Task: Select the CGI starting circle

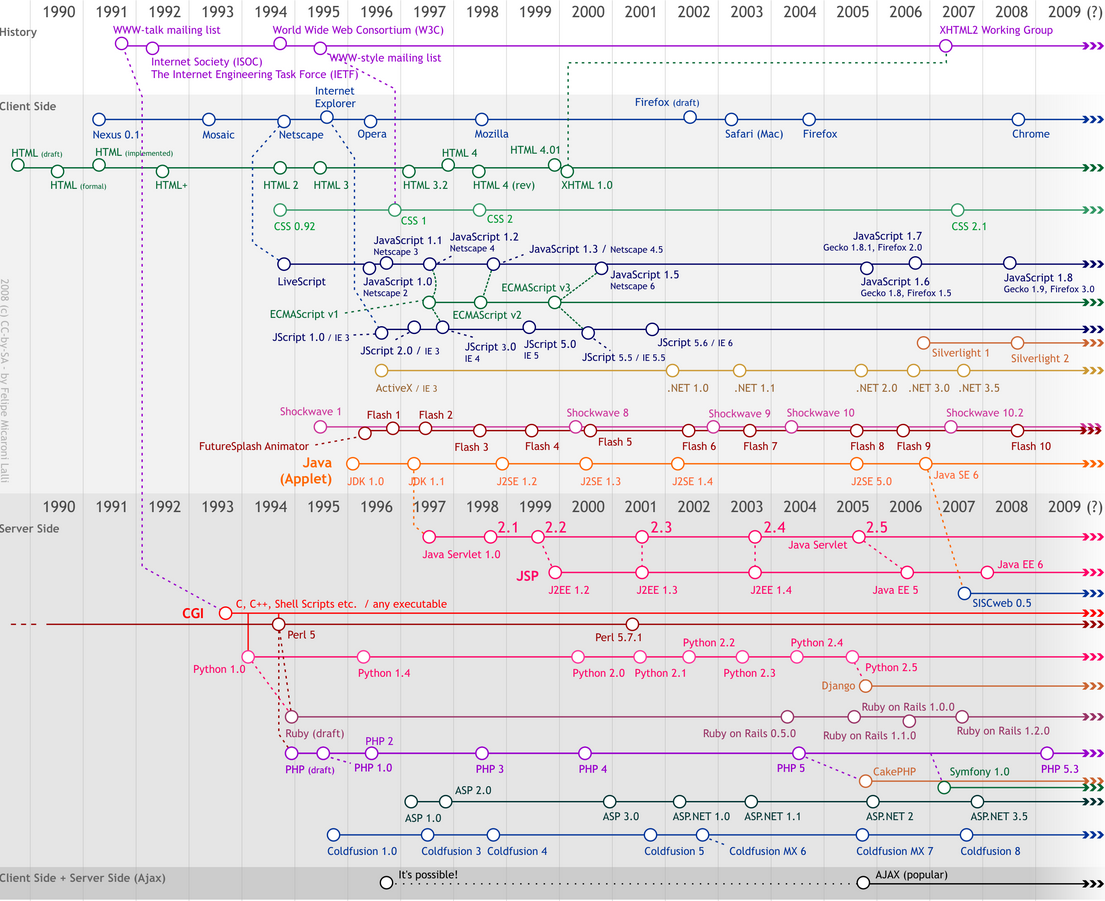Action: click(226, 613)
